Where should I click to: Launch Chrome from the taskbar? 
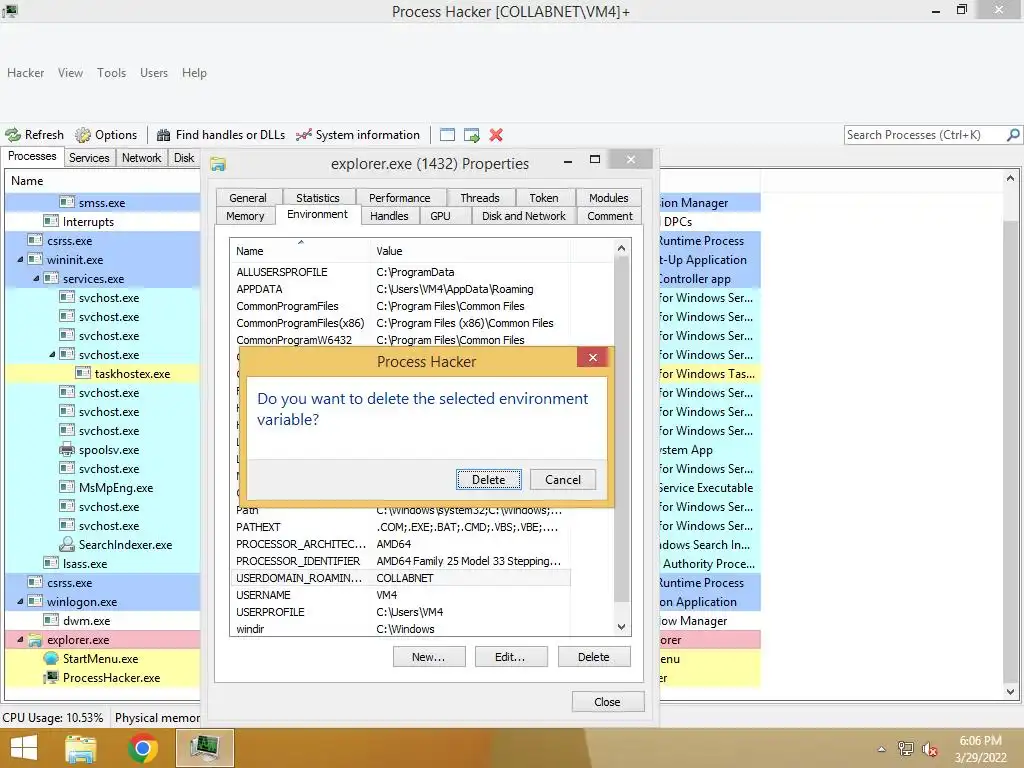point(143,748)
